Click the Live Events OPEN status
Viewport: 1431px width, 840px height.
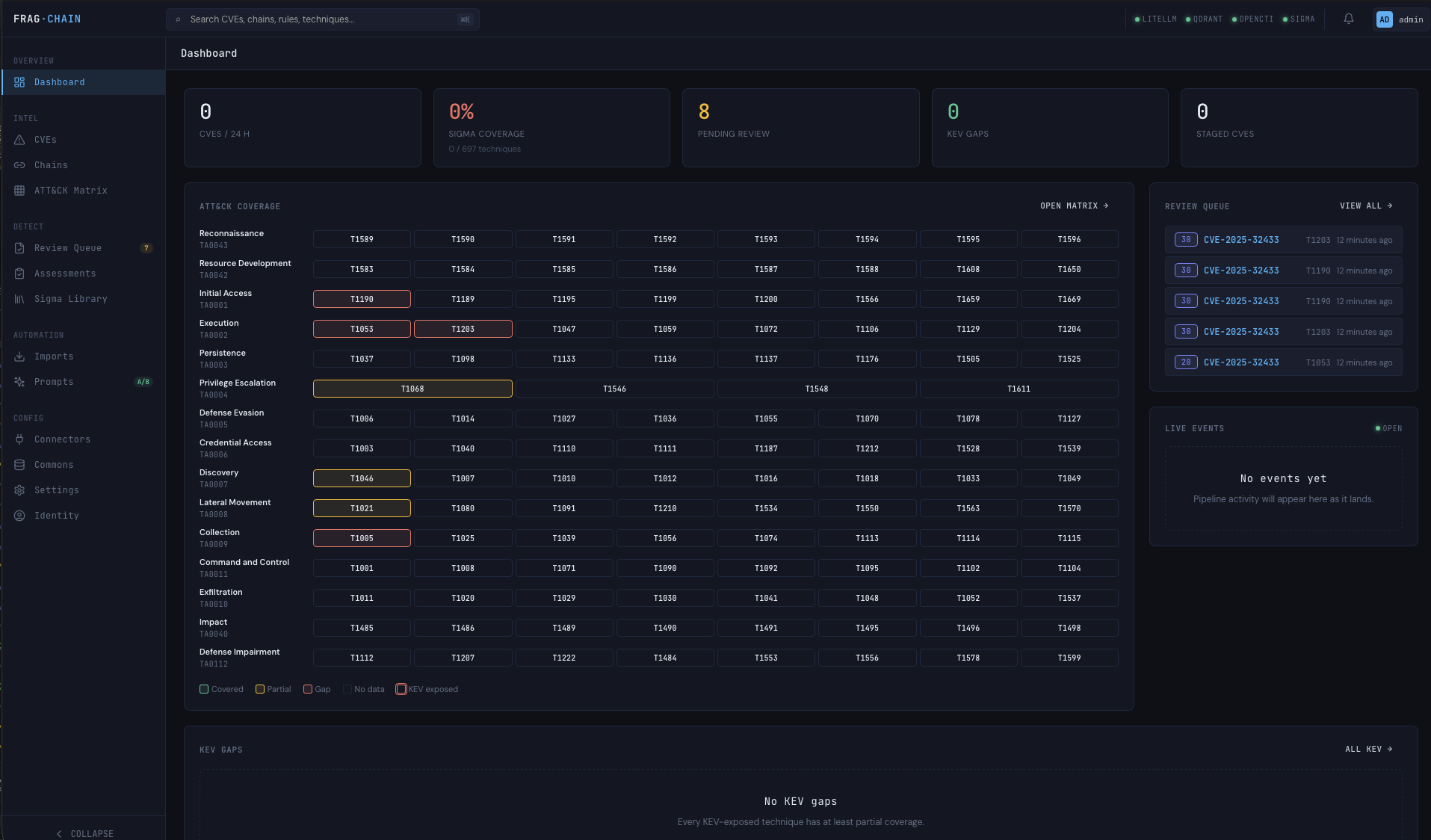1388,428
